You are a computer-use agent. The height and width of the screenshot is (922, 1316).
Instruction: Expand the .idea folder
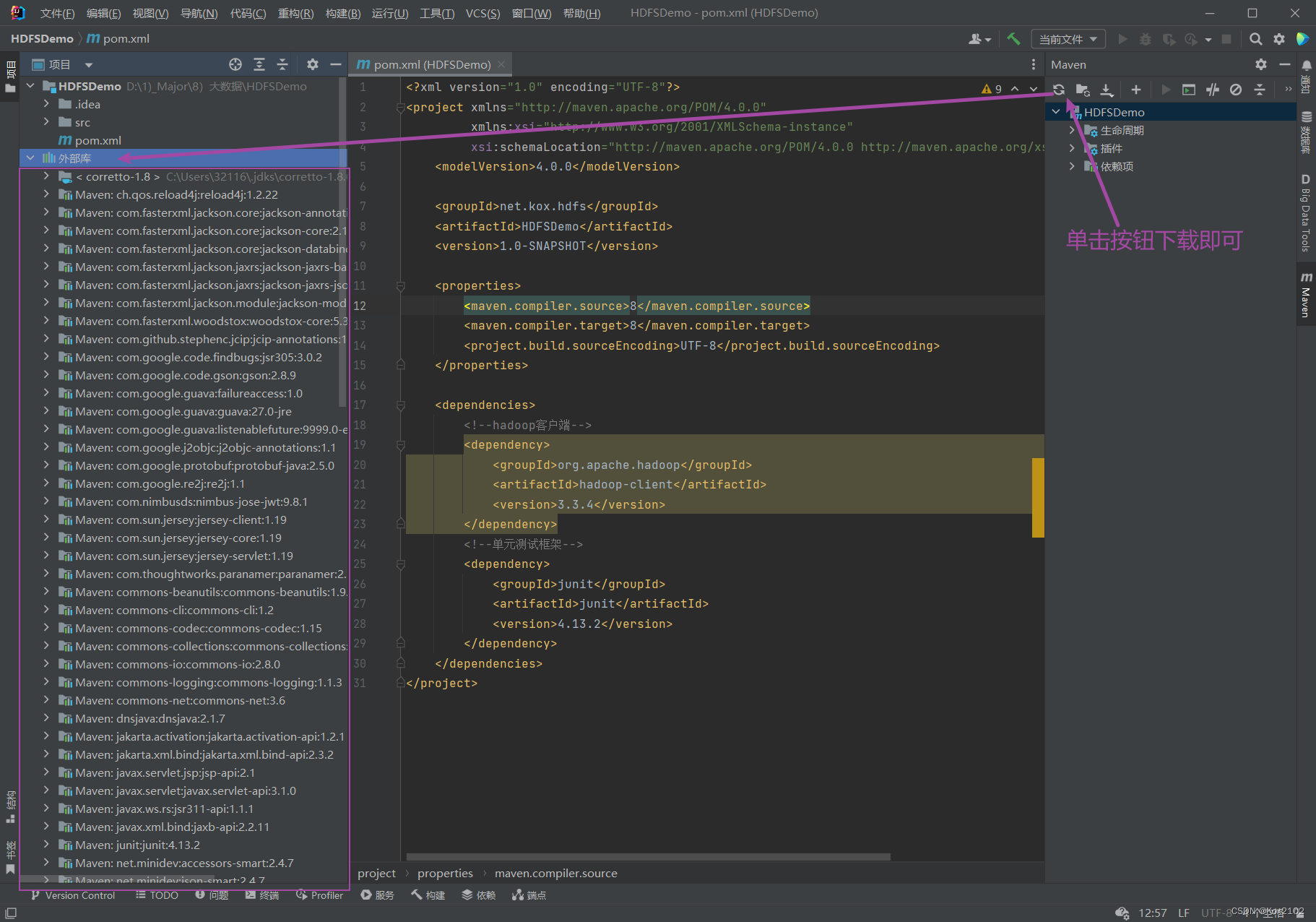pyautogui.click(x=46, y=104)
